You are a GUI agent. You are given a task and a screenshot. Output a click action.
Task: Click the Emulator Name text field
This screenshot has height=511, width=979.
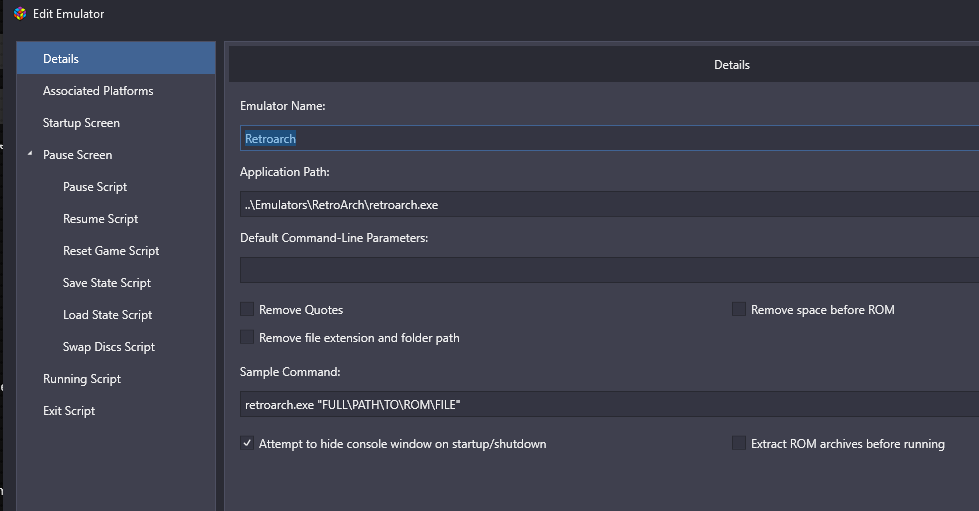pyautogui.click(x=609, y=138)
